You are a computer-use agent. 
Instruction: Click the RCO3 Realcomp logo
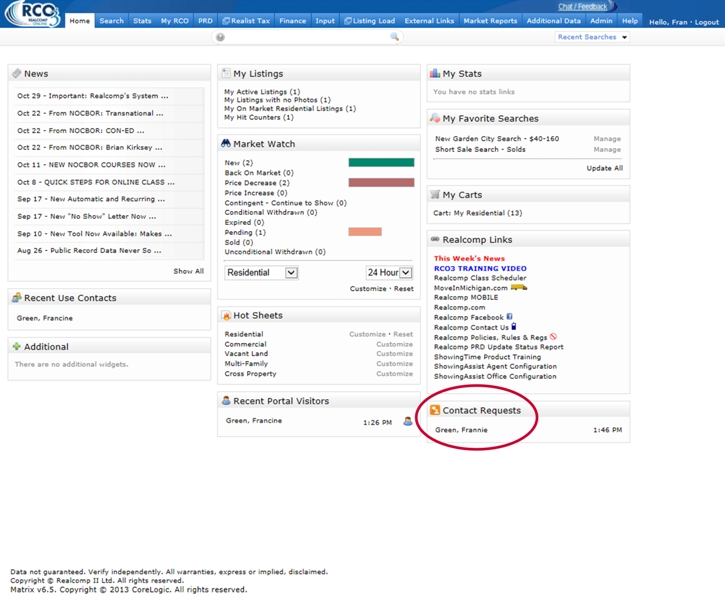tap(32, 14)
